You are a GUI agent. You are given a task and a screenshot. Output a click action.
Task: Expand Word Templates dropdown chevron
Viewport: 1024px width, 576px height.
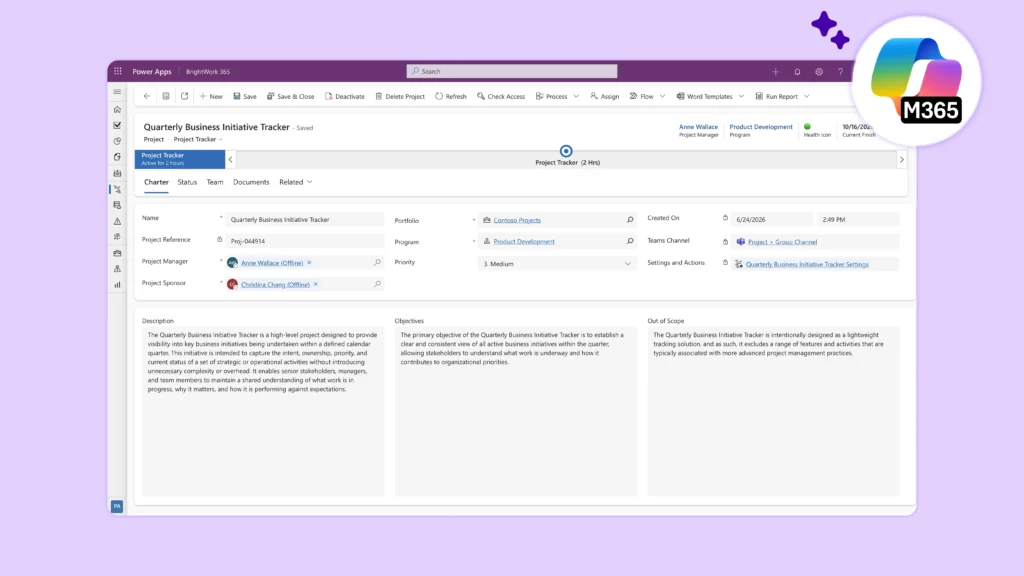[741, 97]
